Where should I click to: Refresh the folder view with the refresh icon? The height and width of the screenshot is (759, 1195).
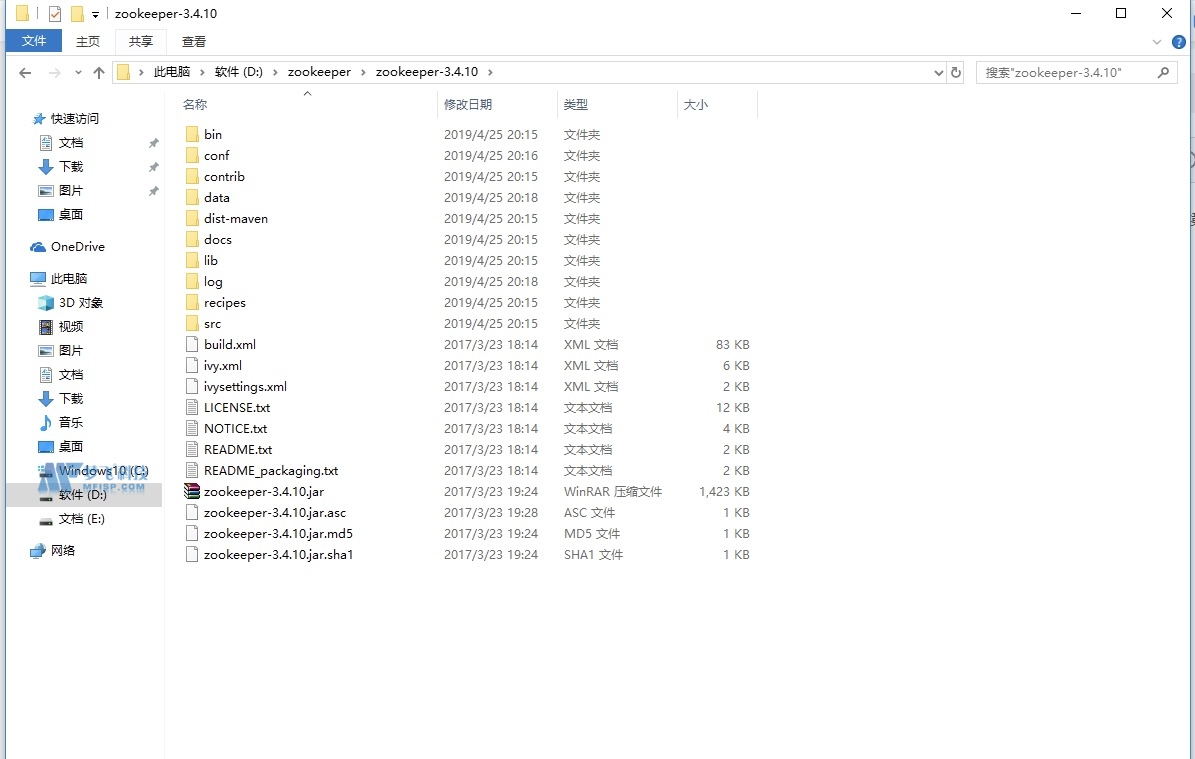[956, 71]
